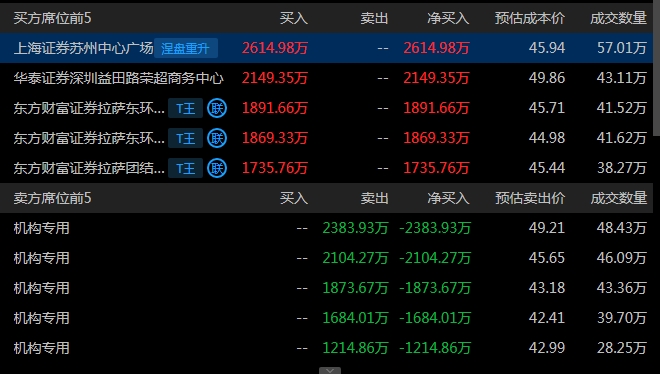Select the 机构专用 row with 2104.27万 sold
This screenshot has height=374, width=660.
[326, 258]
